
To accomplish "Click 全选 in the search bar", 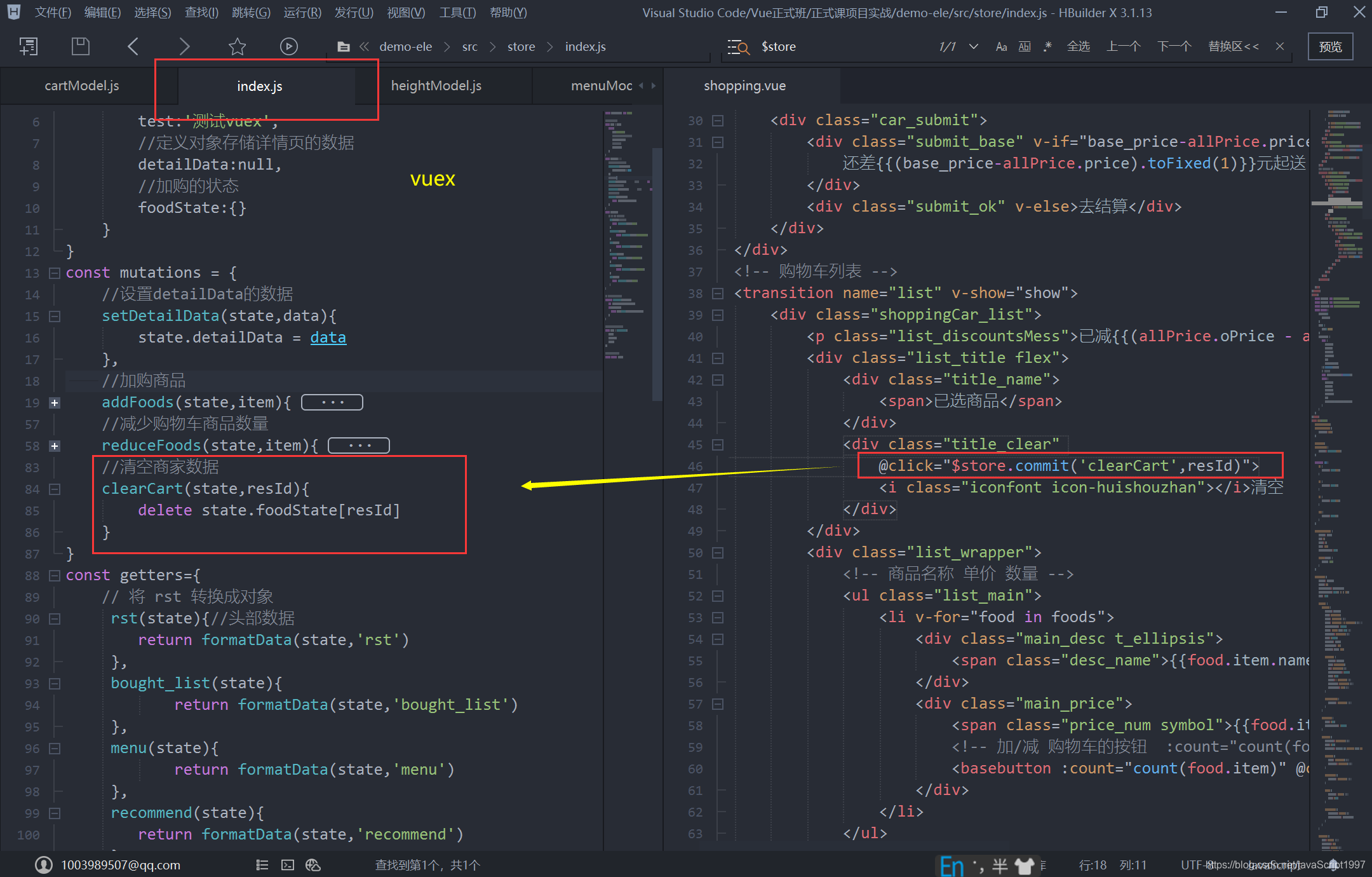I will tap(1079, 46).
